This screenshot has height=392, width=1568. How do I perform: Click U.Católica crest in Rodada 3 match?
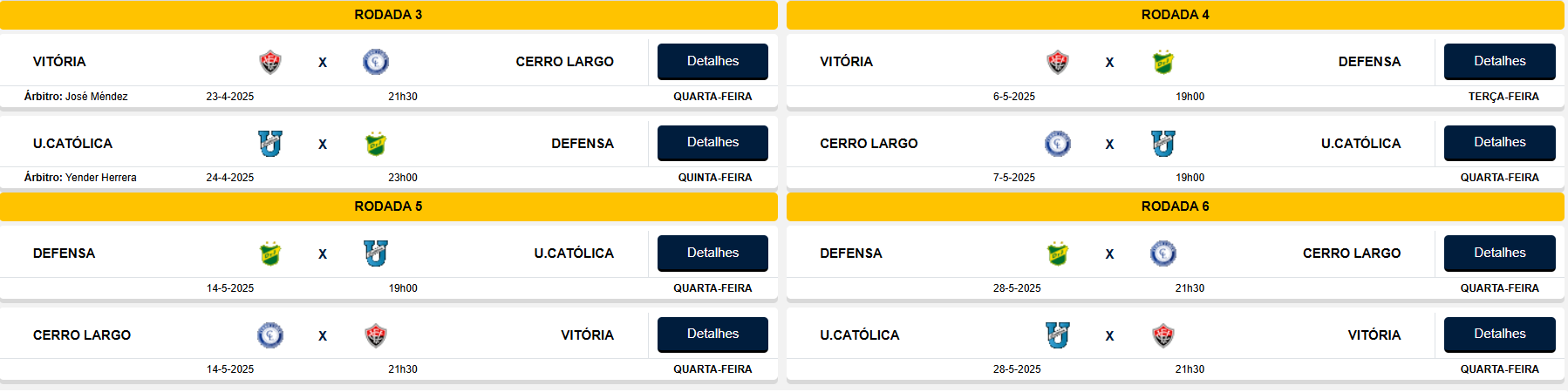270,144
